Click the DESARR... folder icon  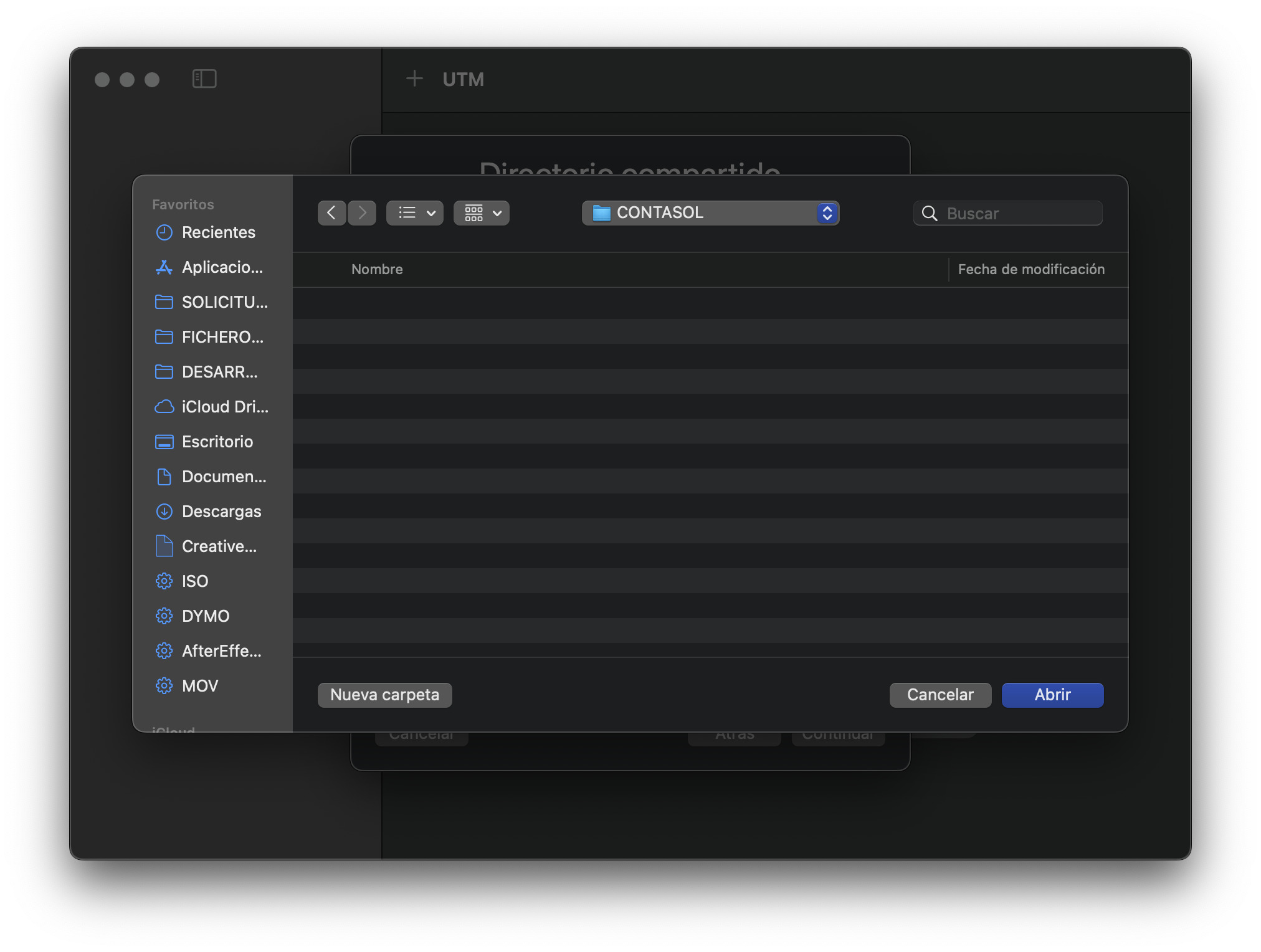click(164, 372)
